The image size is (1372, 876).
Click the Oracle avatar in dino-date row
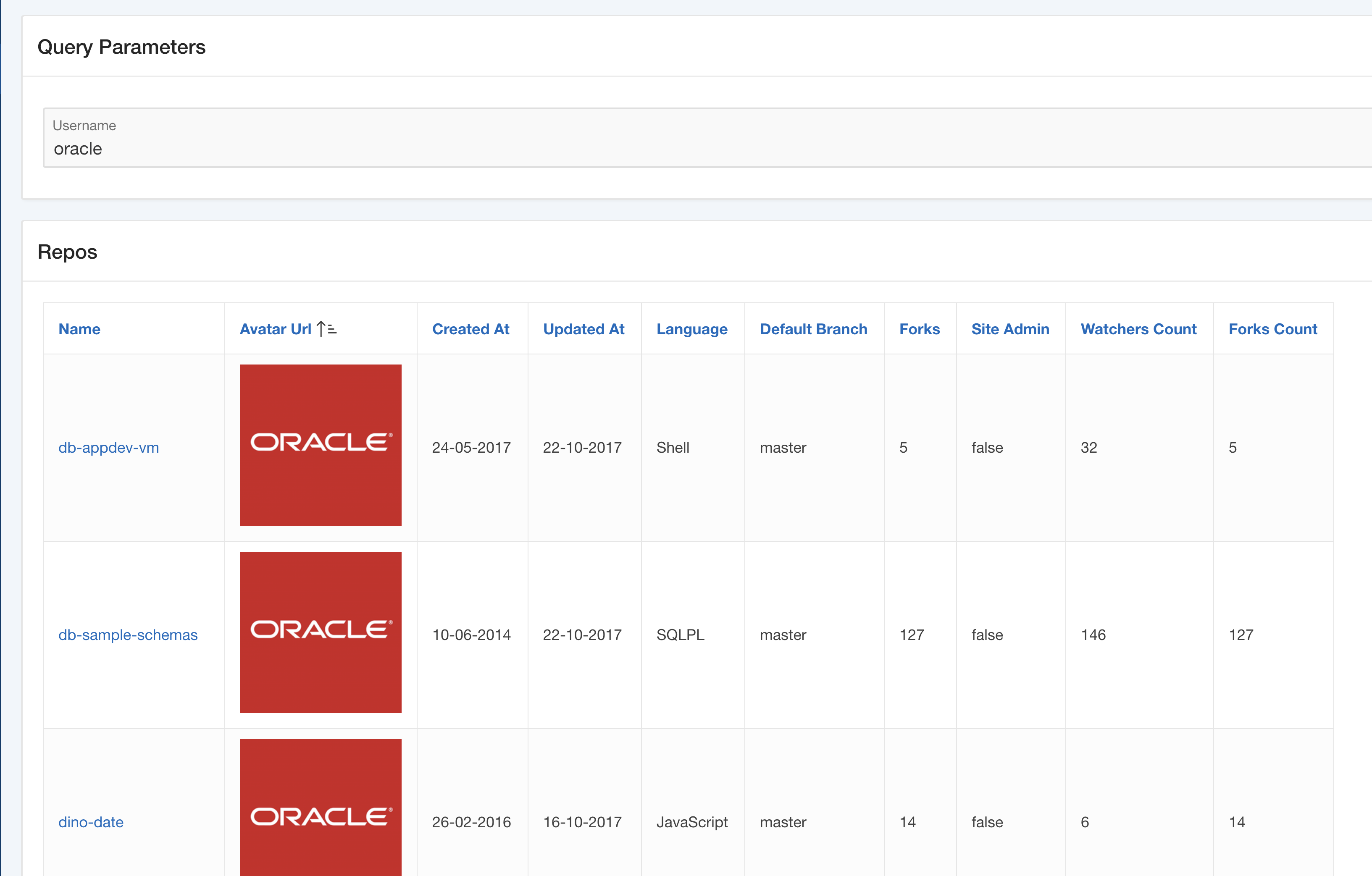[x=321, y=809]
